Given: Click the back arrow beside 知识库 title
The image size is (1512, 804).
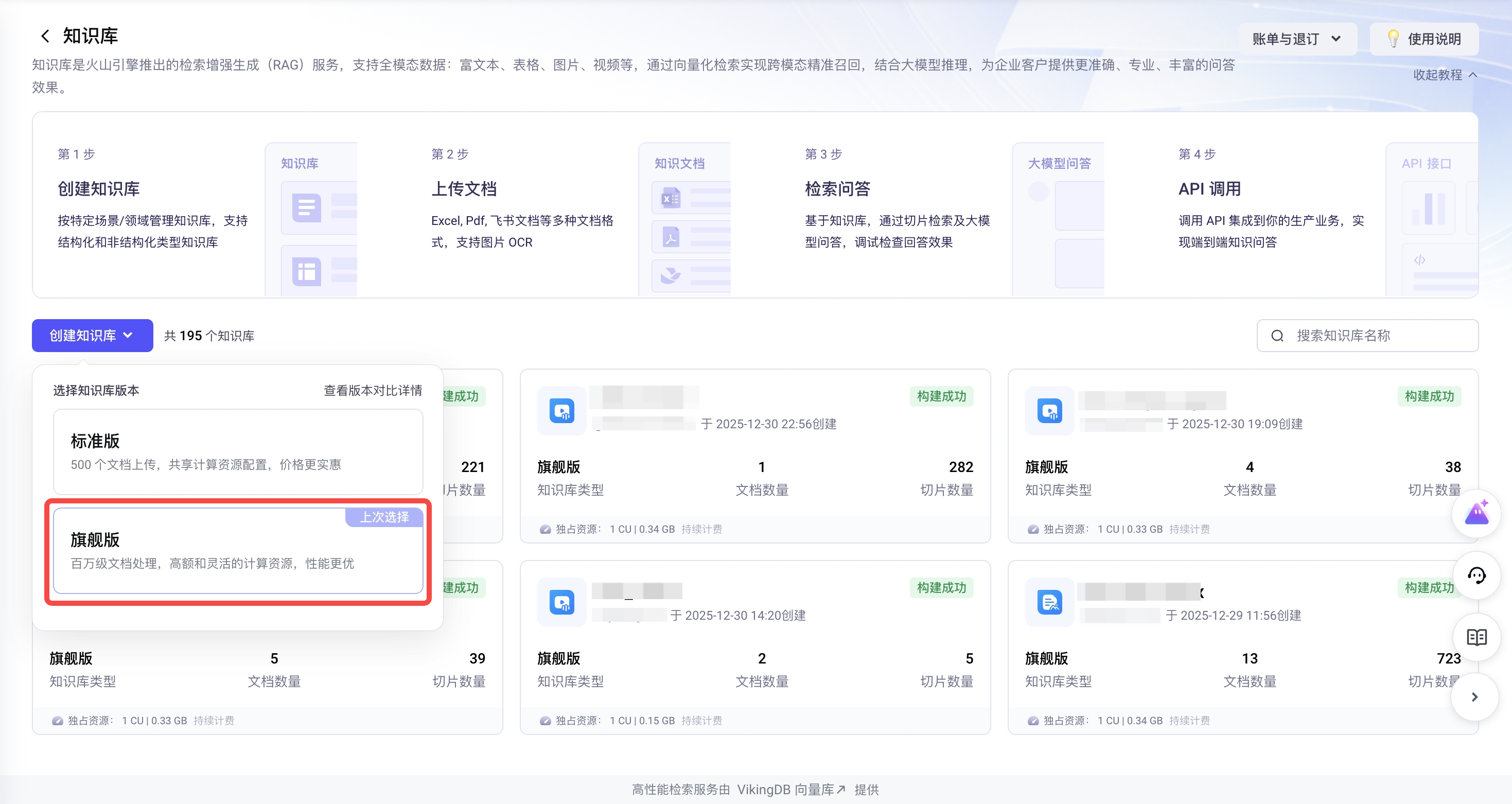Looking at the screenshot, I should (45, 37).
